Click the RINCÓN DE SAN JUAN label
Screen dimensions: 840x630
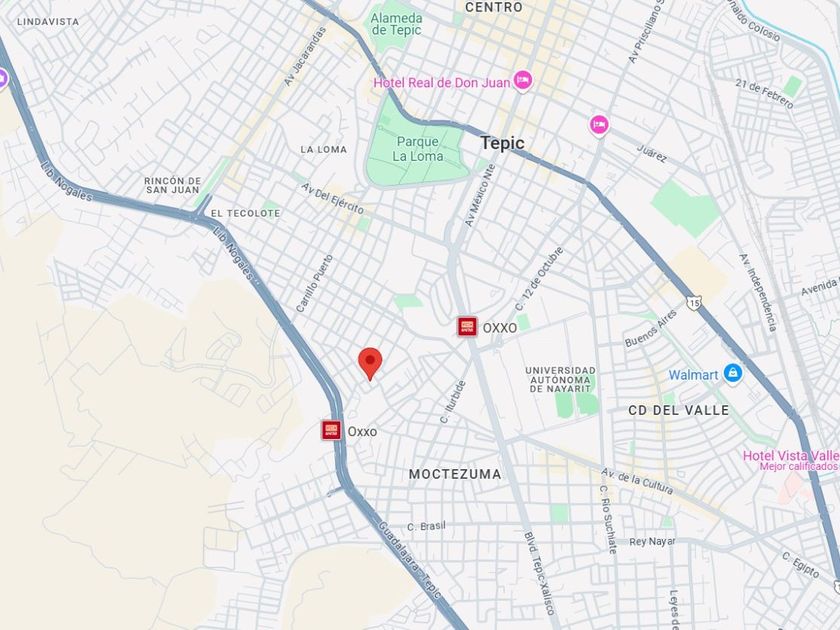172,185
